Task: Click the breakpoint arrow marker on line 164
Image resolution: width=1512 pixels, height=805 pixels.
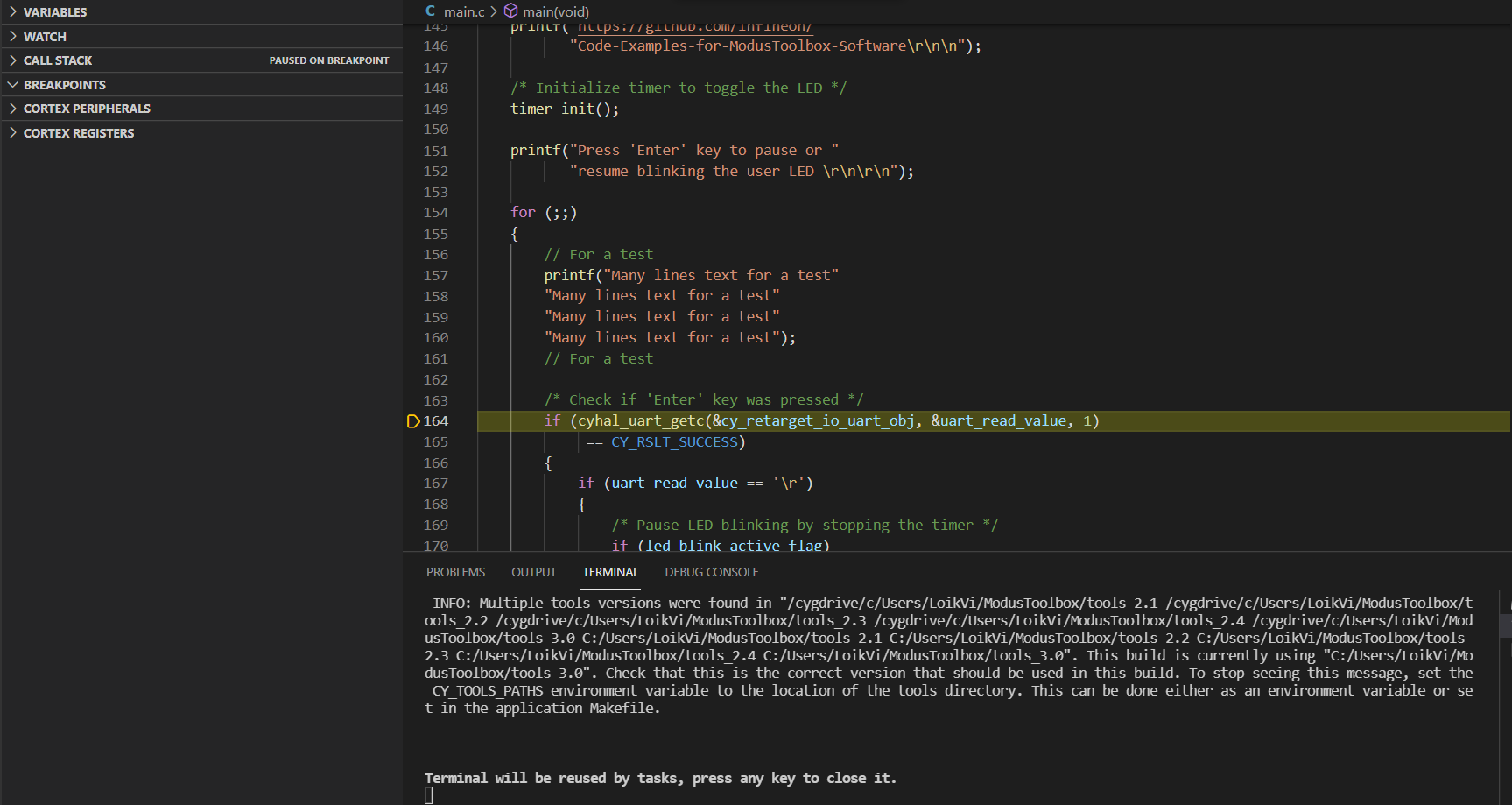Action: (x=412, y=420)
